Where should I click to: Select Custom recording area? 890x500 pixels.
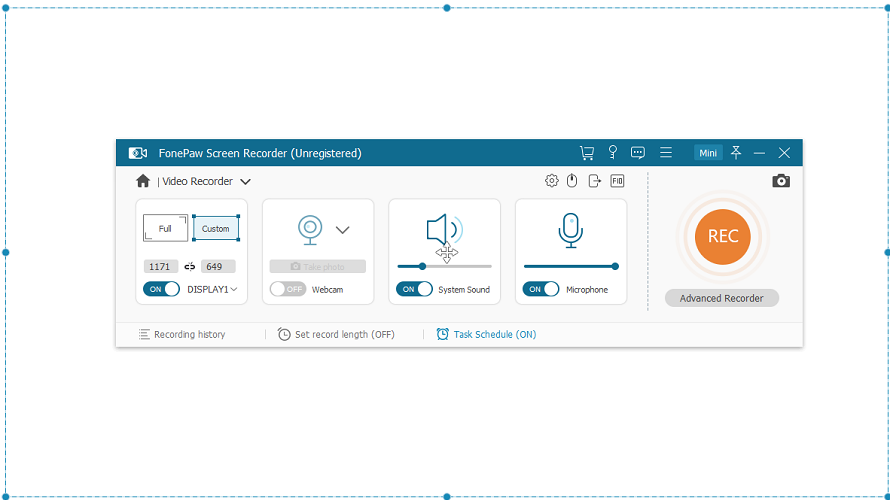[216, 228]
